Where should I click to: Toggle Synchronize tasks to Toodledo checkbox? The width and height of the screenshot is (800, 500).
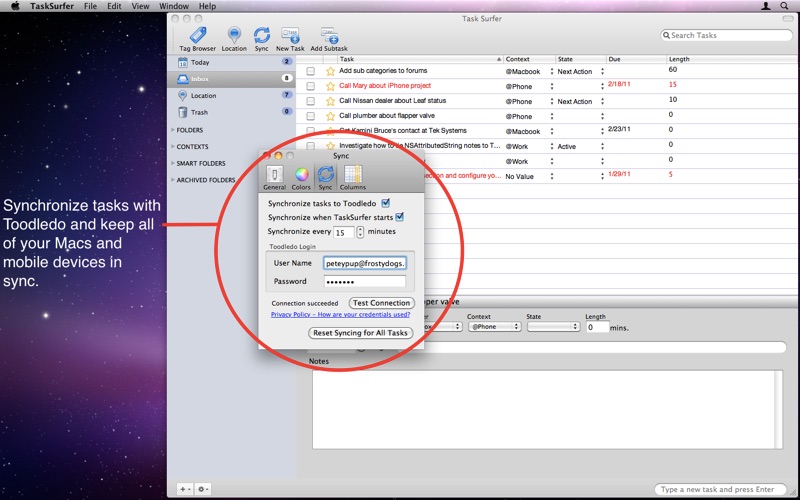[x=386, y=203]
